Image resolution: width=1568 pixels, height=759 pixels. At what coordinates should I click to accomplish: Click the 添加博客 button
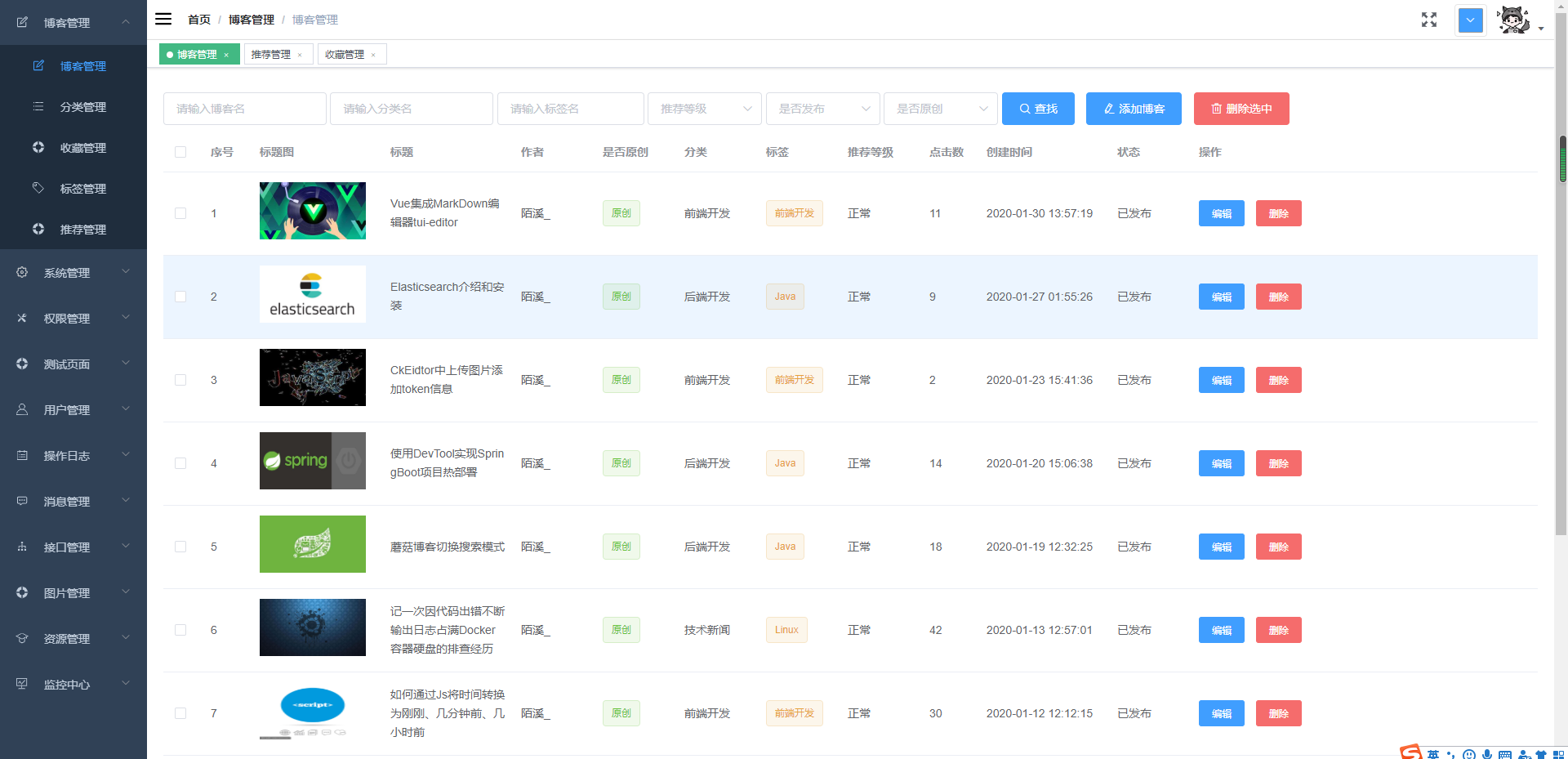point(1133,109)
